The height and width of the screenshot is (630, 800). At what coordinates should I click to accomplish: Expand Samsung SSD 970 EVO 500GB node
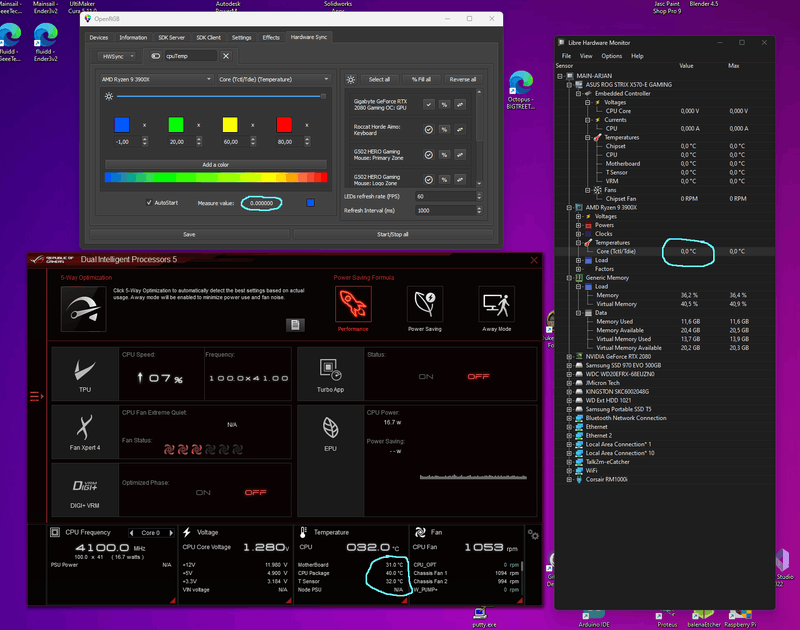point(569,365)
